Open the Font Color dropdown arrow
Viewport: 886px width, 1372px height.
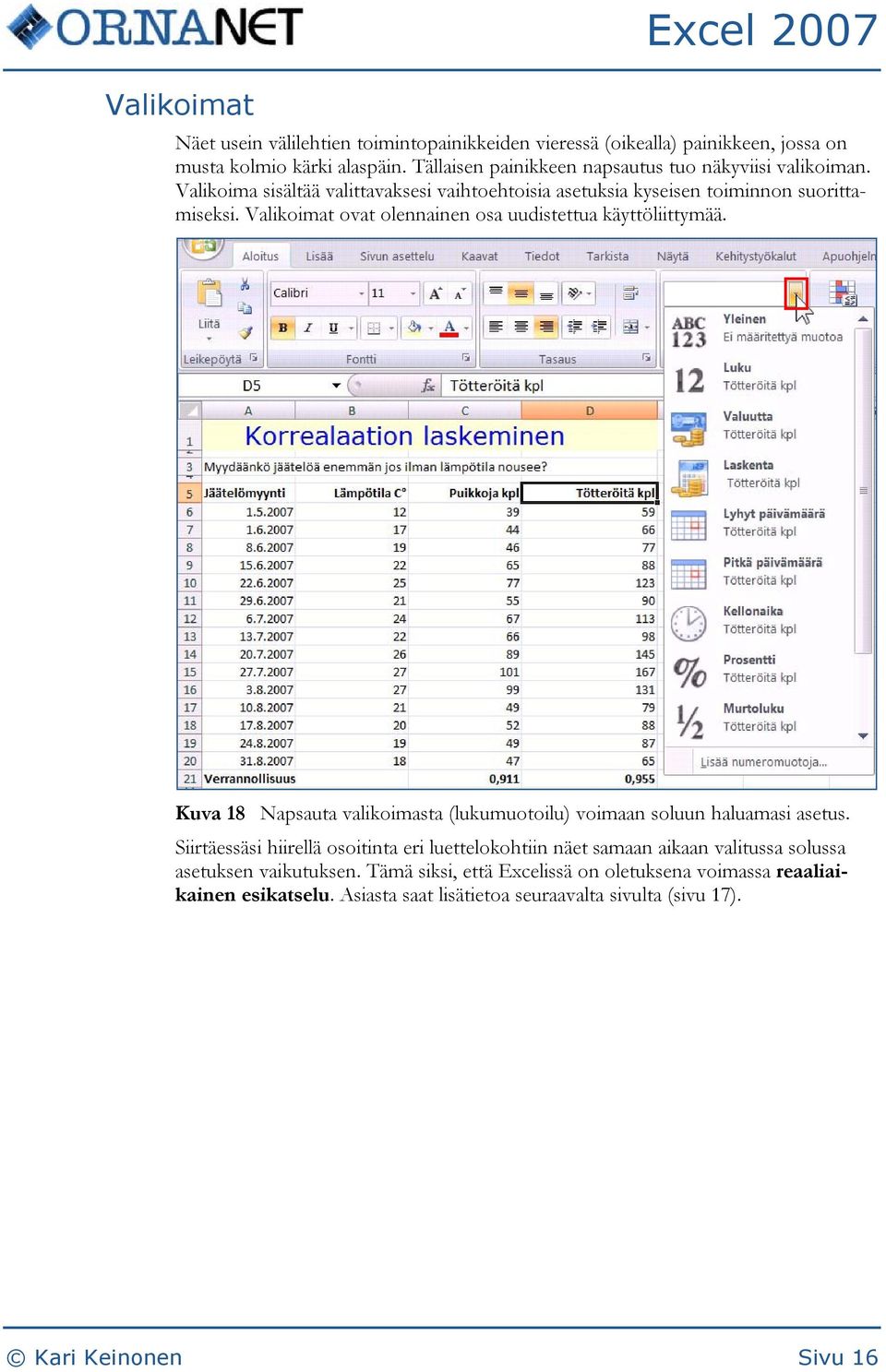point(466,328)
